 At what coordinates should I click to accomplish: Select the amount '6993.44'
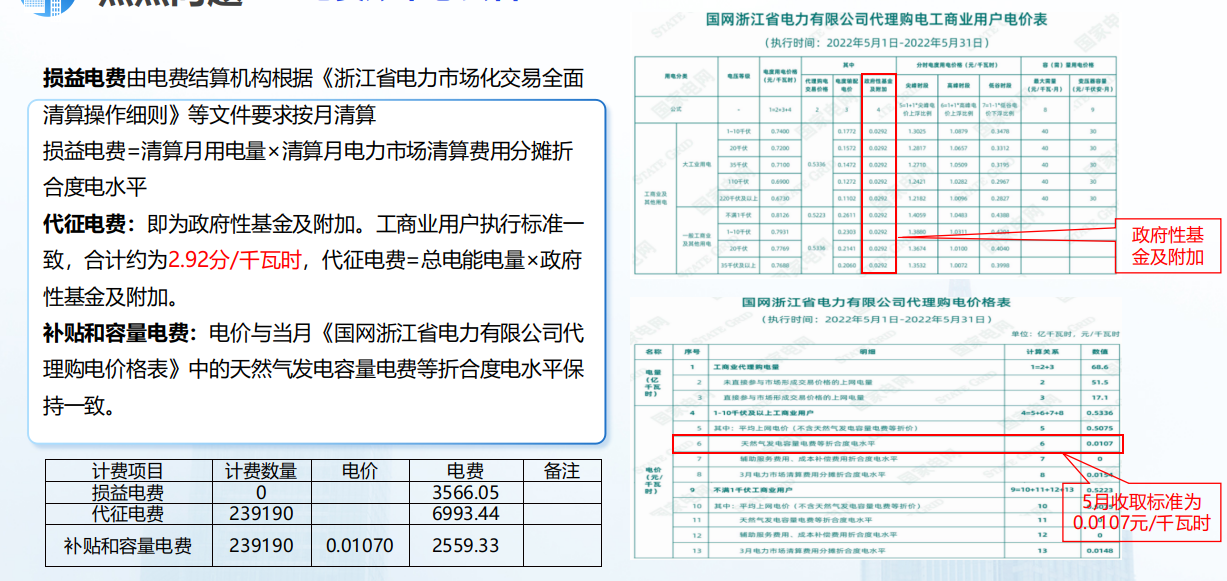465,513
